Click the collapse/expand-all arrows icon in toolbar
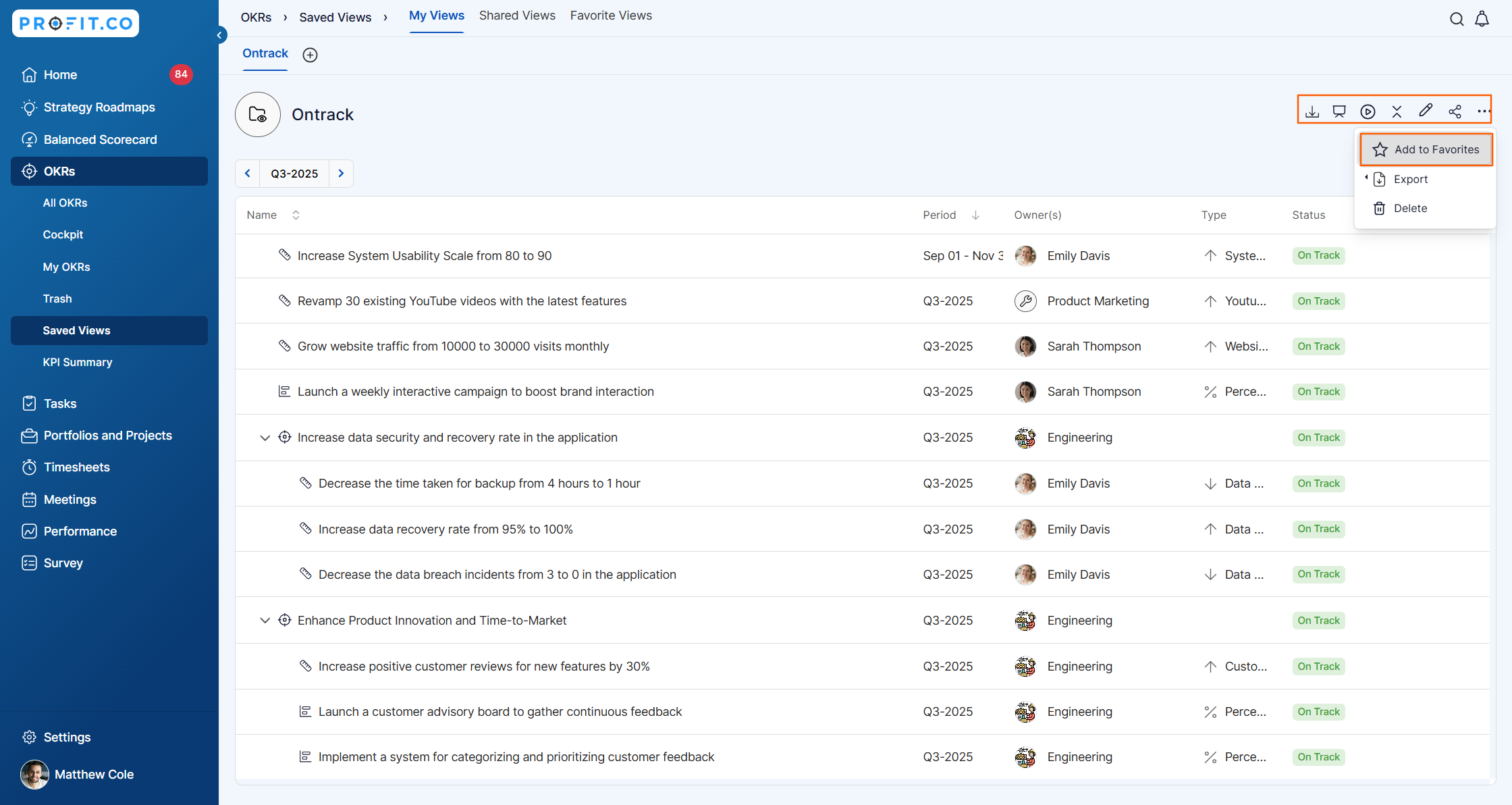Screen dimensions: 1512x805 (x=1397, y=111)
